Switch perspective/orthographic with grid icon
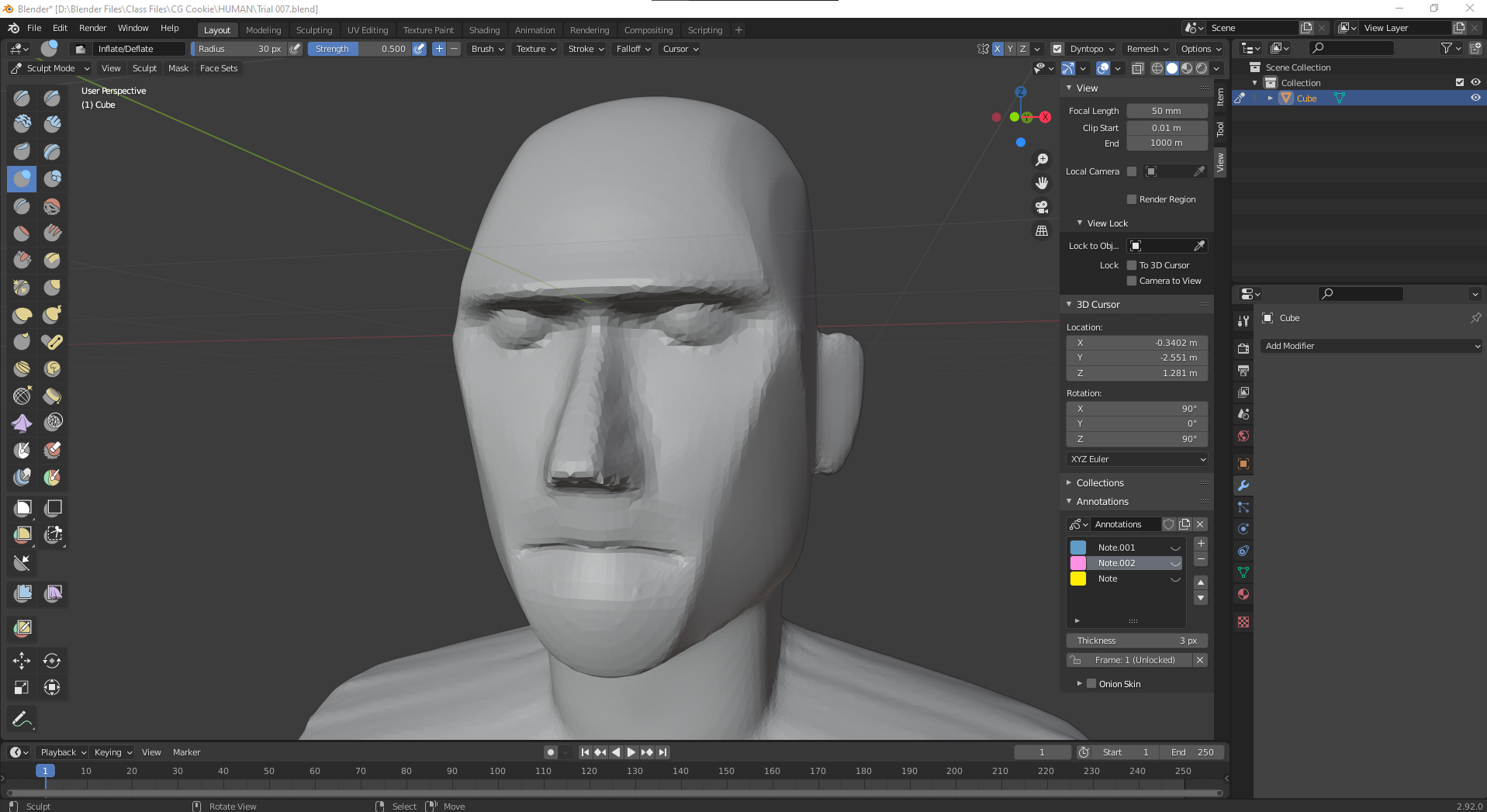The height and width of the screenshot is (812, 1487). tap(1042, 231)
